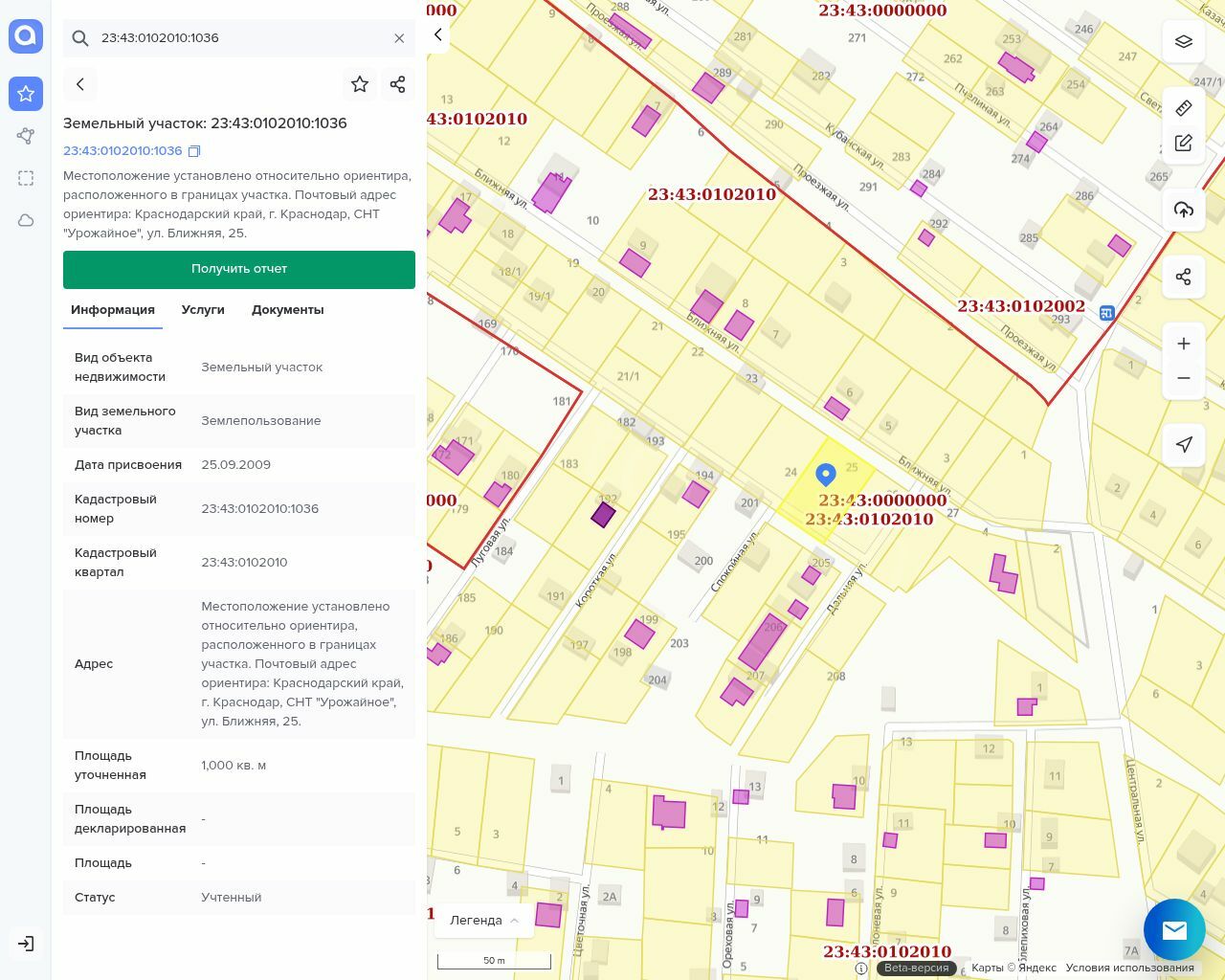Screen dimensions: 1225x980
Task: Open the map layers switcher
Action: (1184, 42)
